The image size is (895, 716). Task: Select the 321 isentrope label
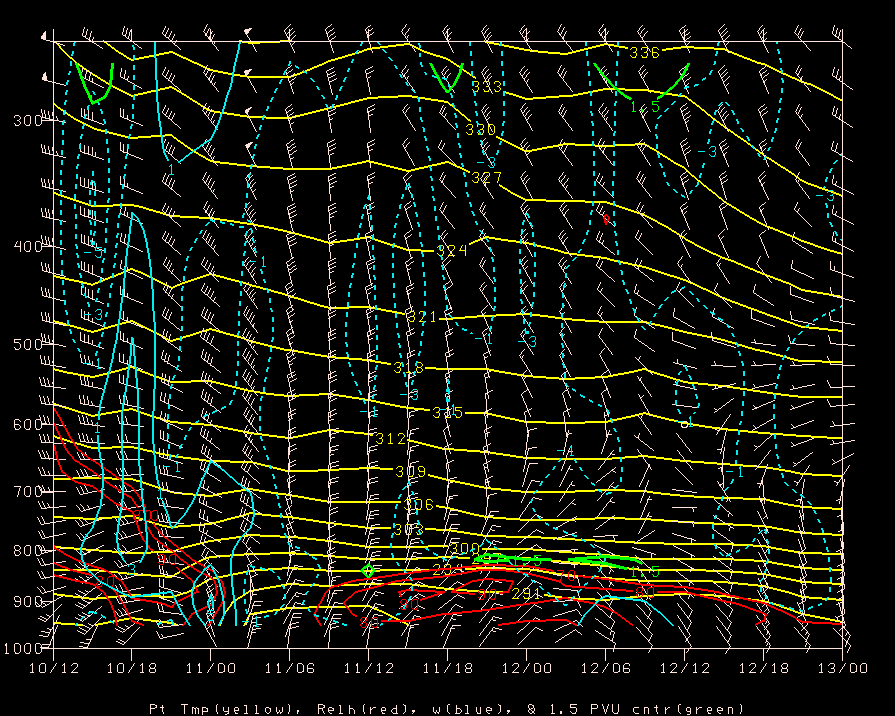(x=424, y=316)
